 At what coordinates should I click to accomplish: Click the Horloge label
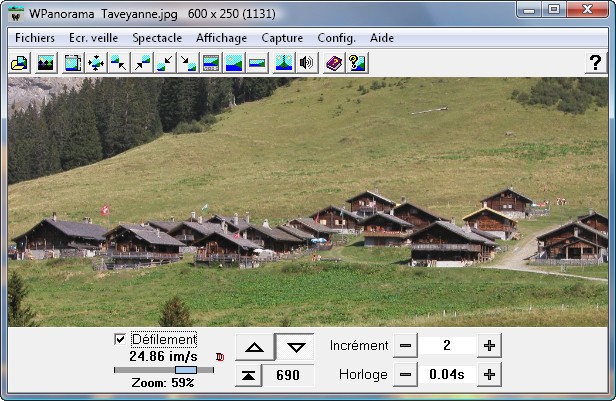pos(363,375)
